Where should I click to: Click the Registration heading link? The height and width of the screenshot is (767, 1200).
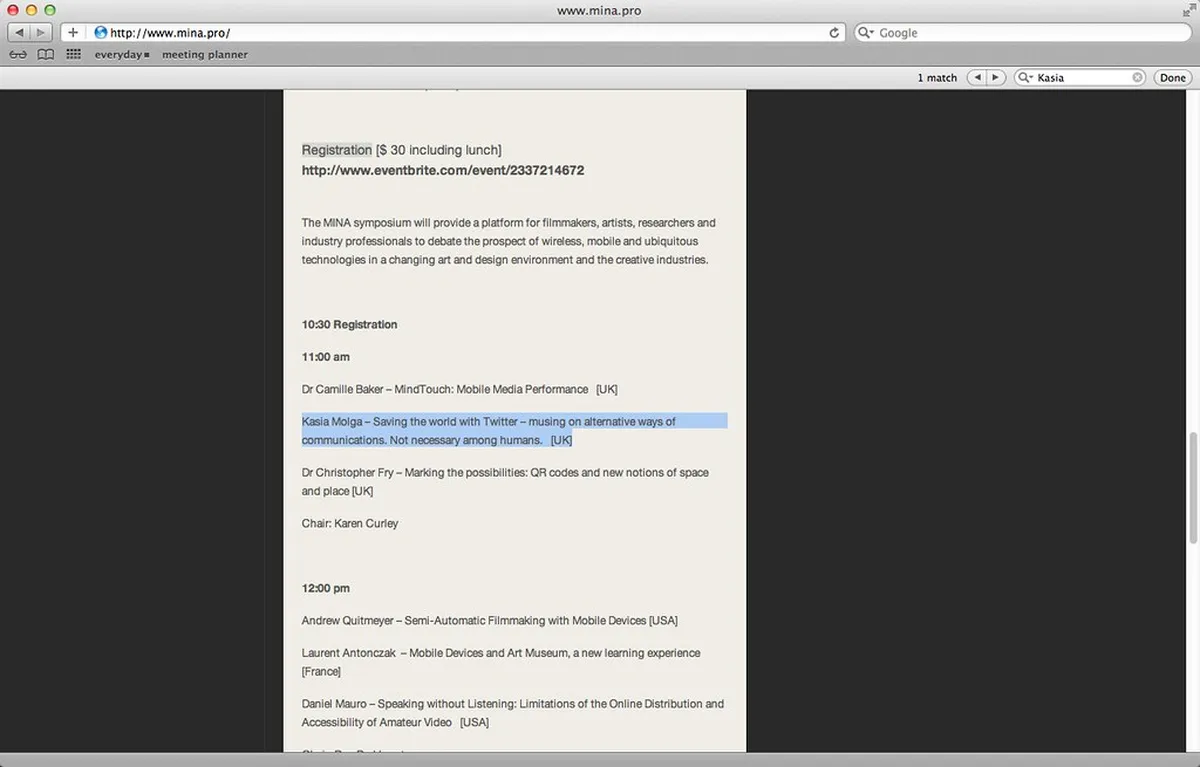click(337, 150)
